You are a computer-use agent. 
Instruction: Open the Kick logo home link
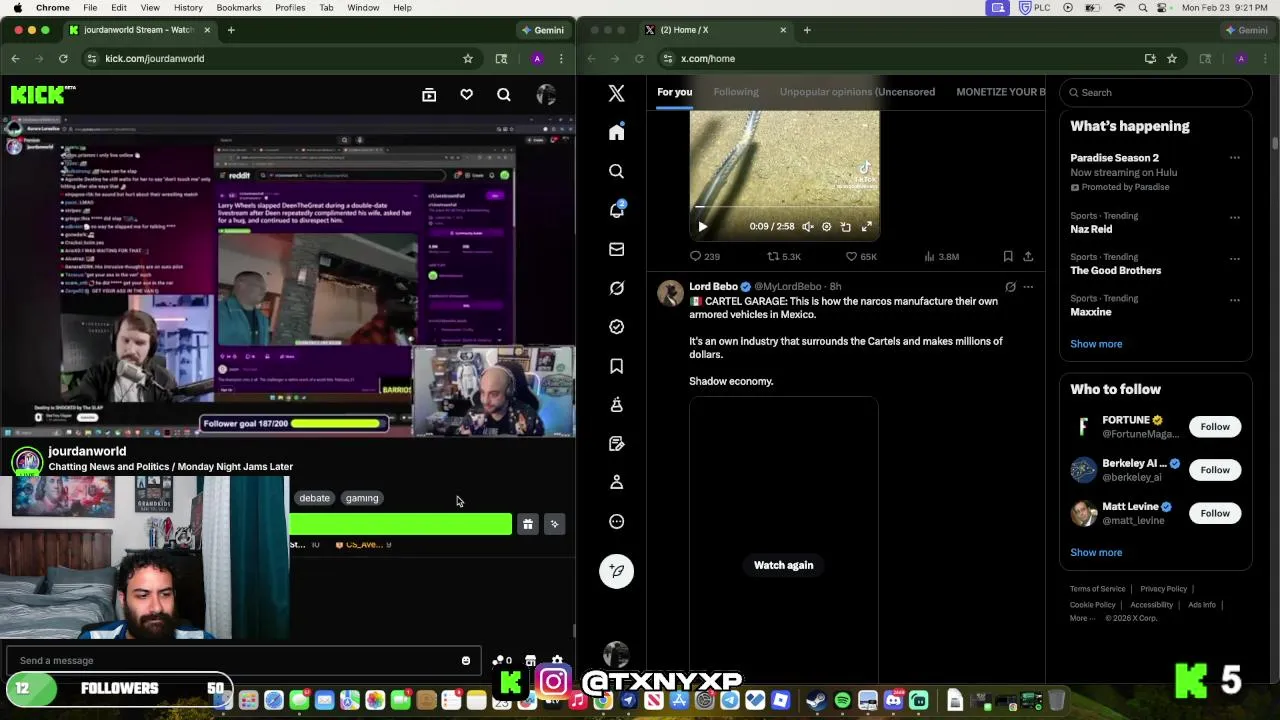click(x=42, y=95)
